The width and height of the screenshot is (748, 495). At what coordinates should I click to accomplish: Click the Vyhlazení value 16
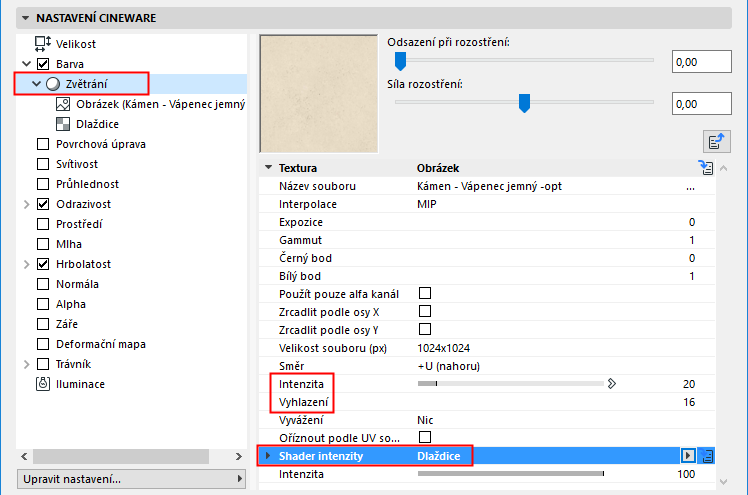[x=689, y=402]
